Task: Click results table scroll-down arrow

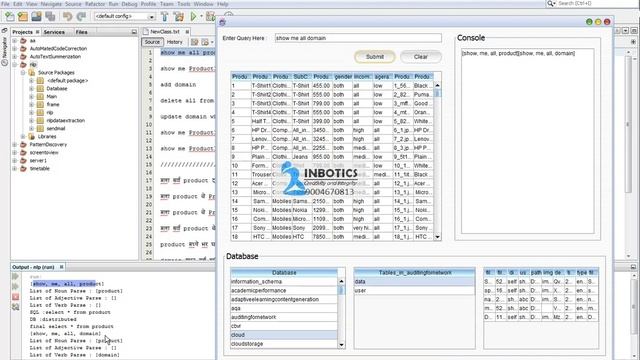Action: 438,237
